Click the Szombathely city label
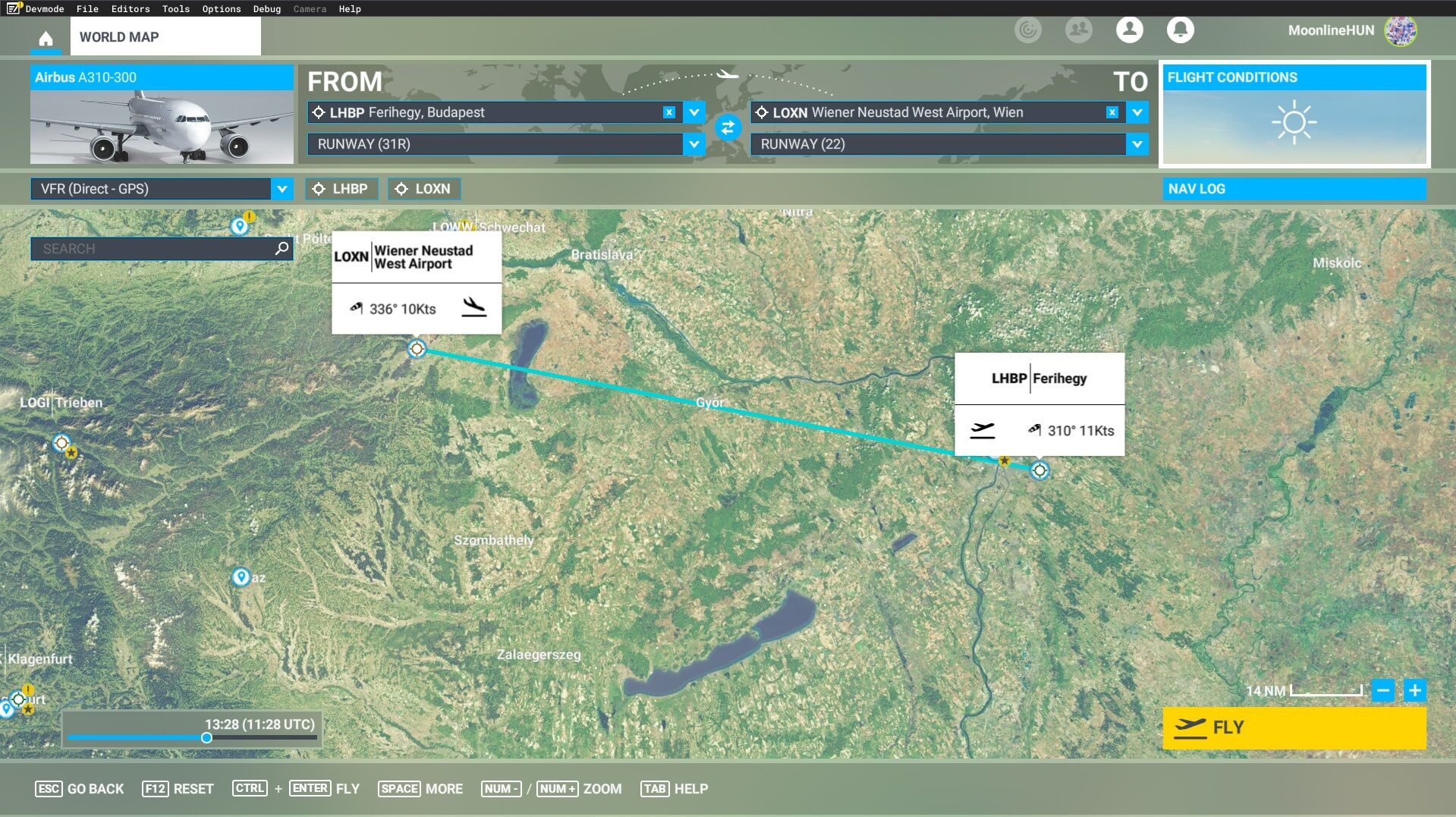The width and height of the screenshot is (1456, 817). pyautogui.click(x=494, y=540)
